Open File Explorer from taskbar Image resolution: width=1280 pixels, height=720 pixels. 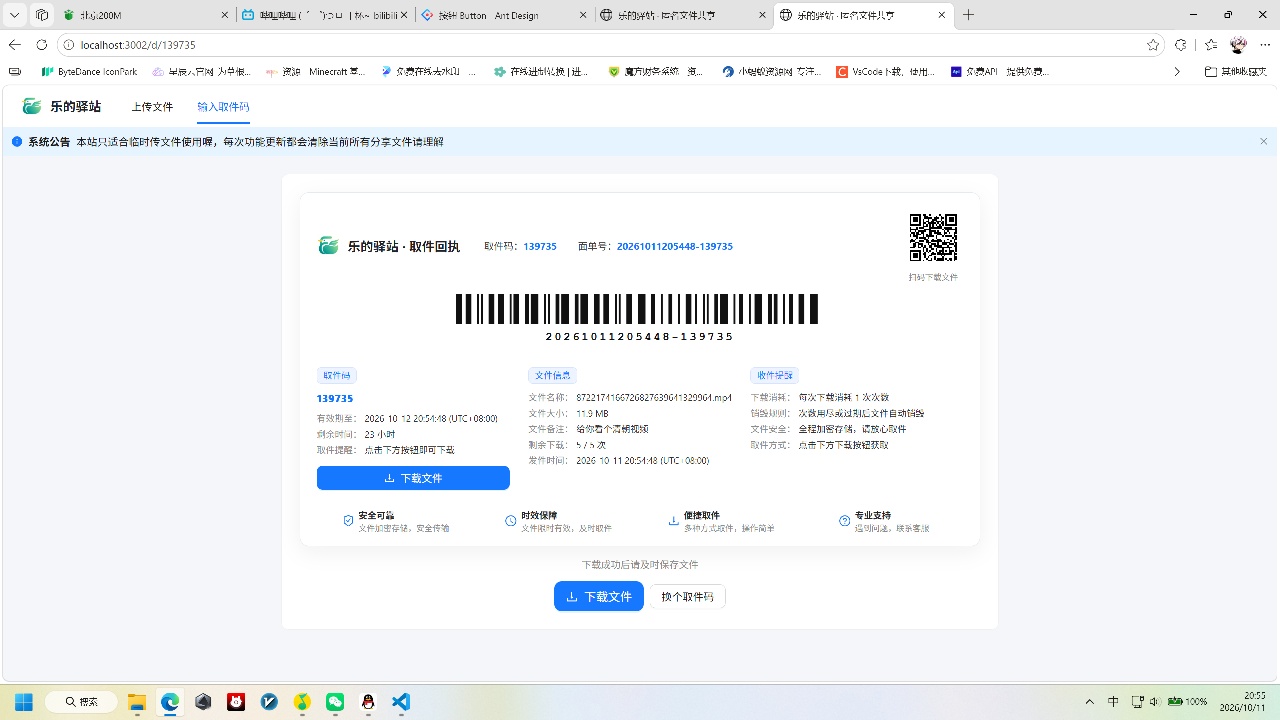point(137,702)
